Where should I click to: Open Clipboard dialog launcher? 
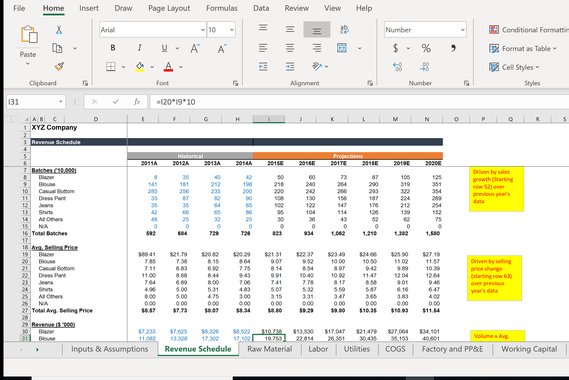point(85,83)
